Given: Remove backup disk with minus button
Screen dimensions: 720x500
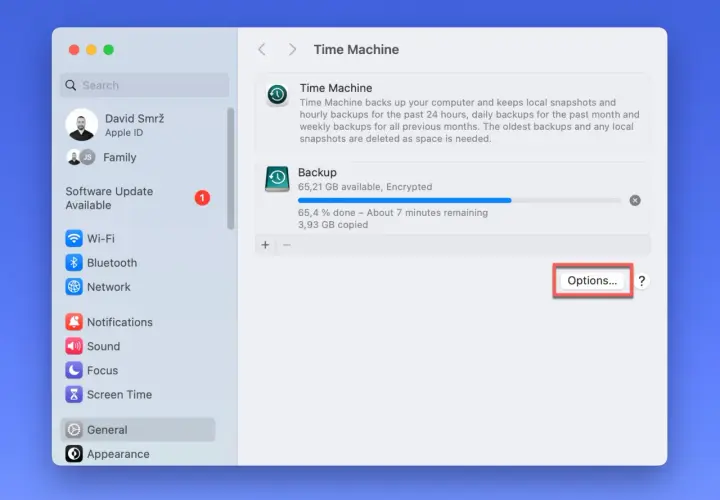Looking at the screenshot, I should coord(287,245).
